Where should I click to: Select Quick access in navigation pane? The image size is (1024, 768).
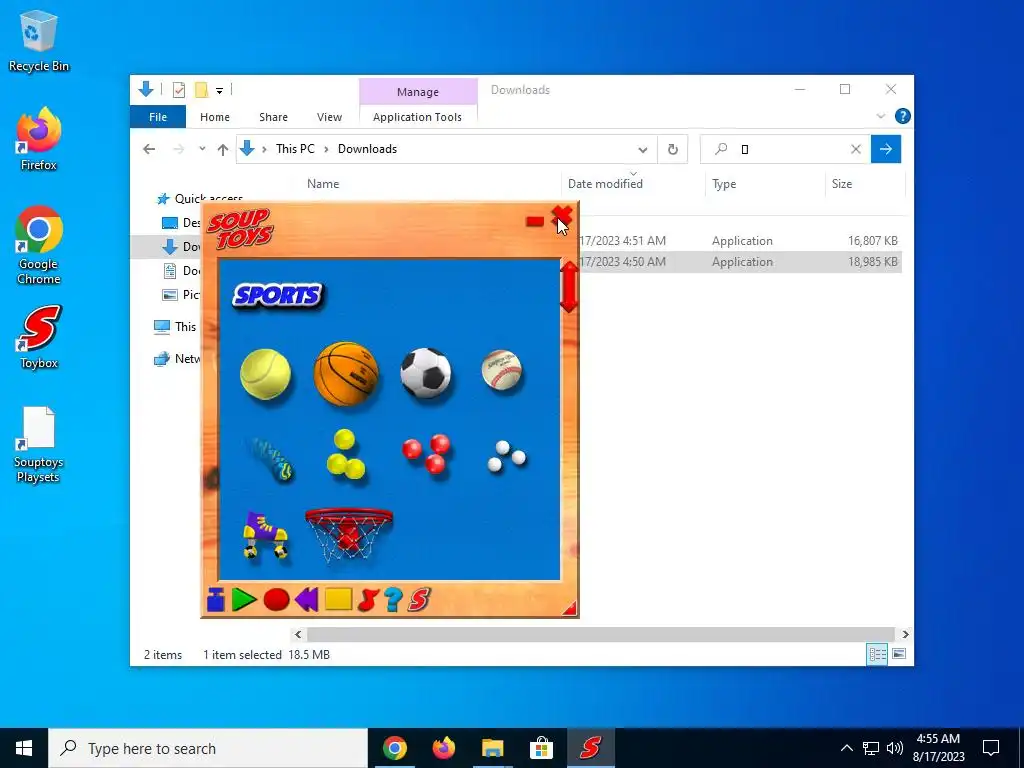pyautogui.click(x=208, y=199)
